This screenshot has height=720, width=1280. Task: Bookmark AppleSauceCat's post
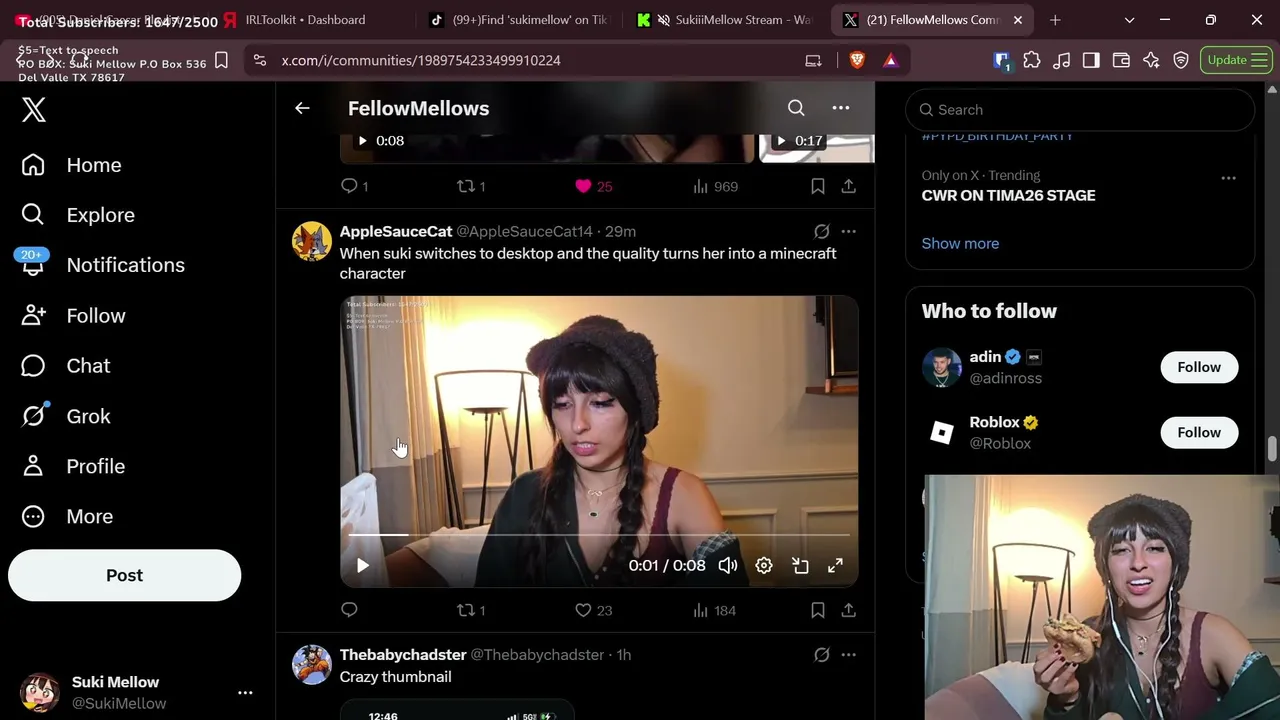(x=818, y=610)
